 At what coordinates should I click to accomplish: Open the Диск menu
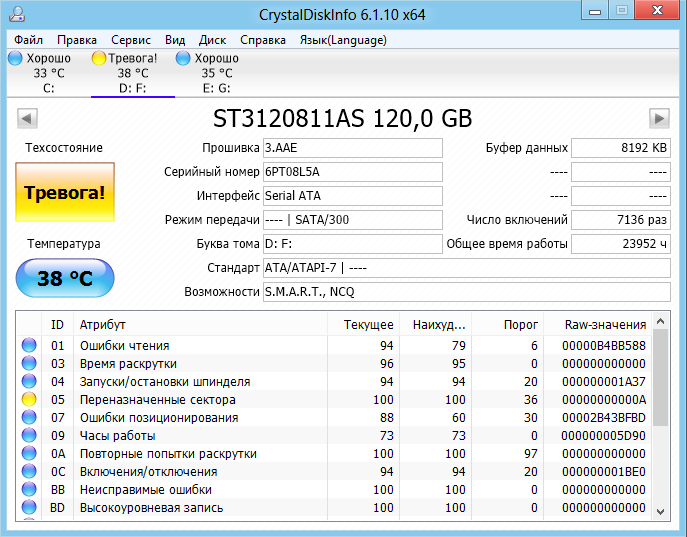pos(212,40)
